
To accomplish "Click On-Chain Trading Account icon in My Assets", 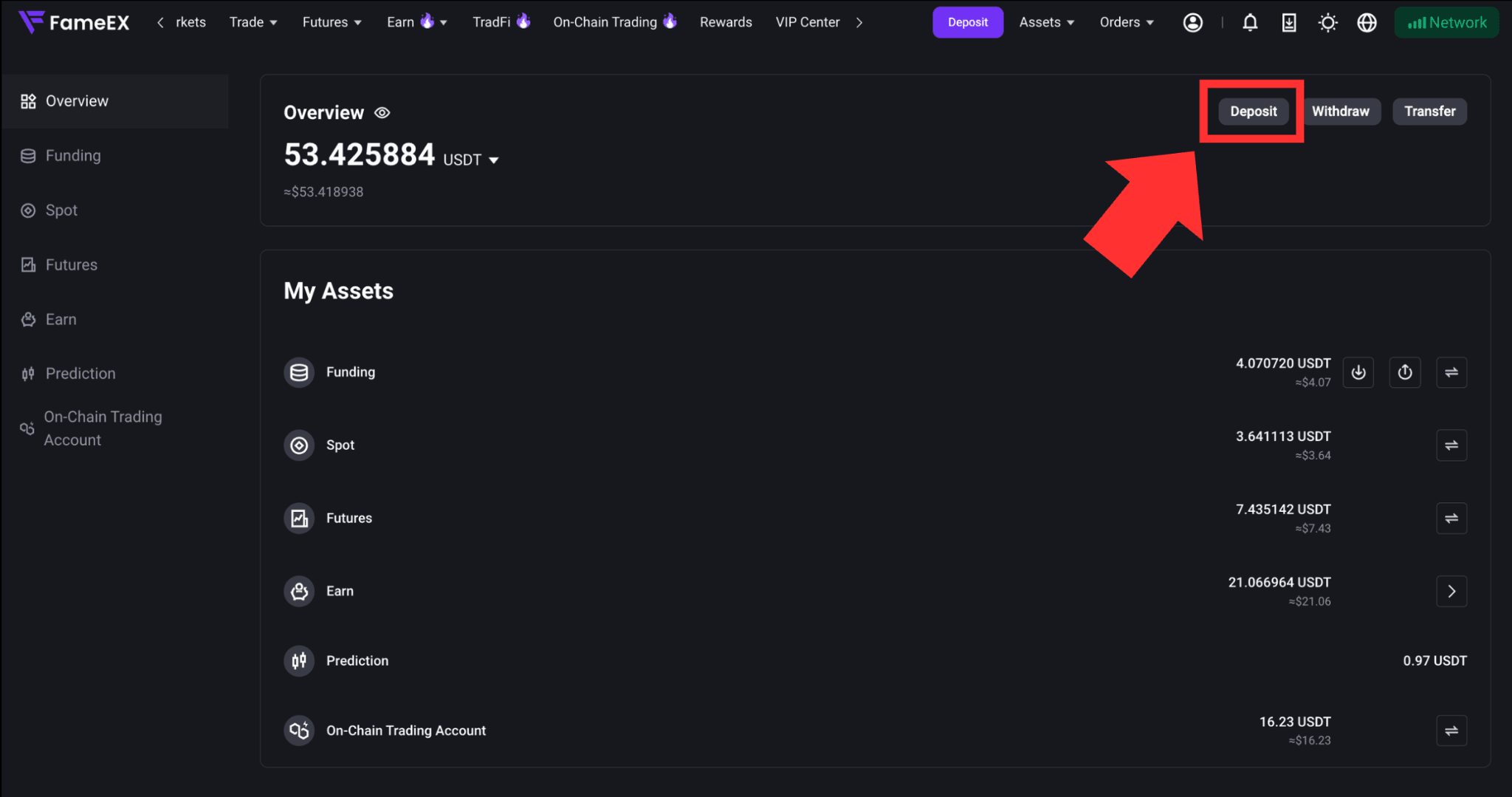I will coord(299,731).
